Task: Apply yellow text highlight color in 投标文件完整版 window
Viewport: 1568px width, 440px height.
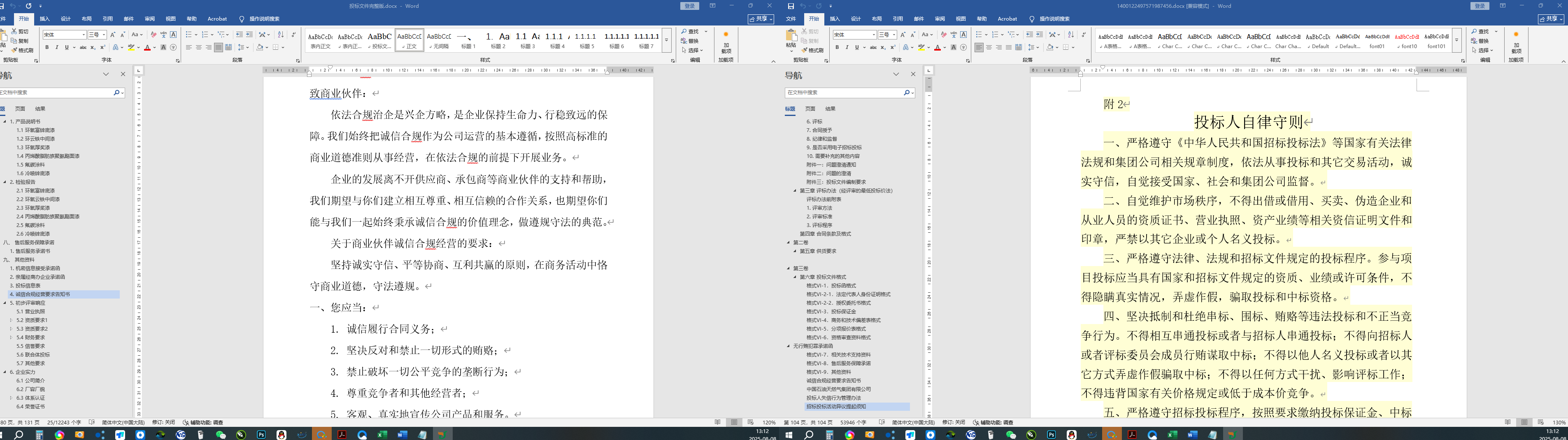Action: pos(131,47)
